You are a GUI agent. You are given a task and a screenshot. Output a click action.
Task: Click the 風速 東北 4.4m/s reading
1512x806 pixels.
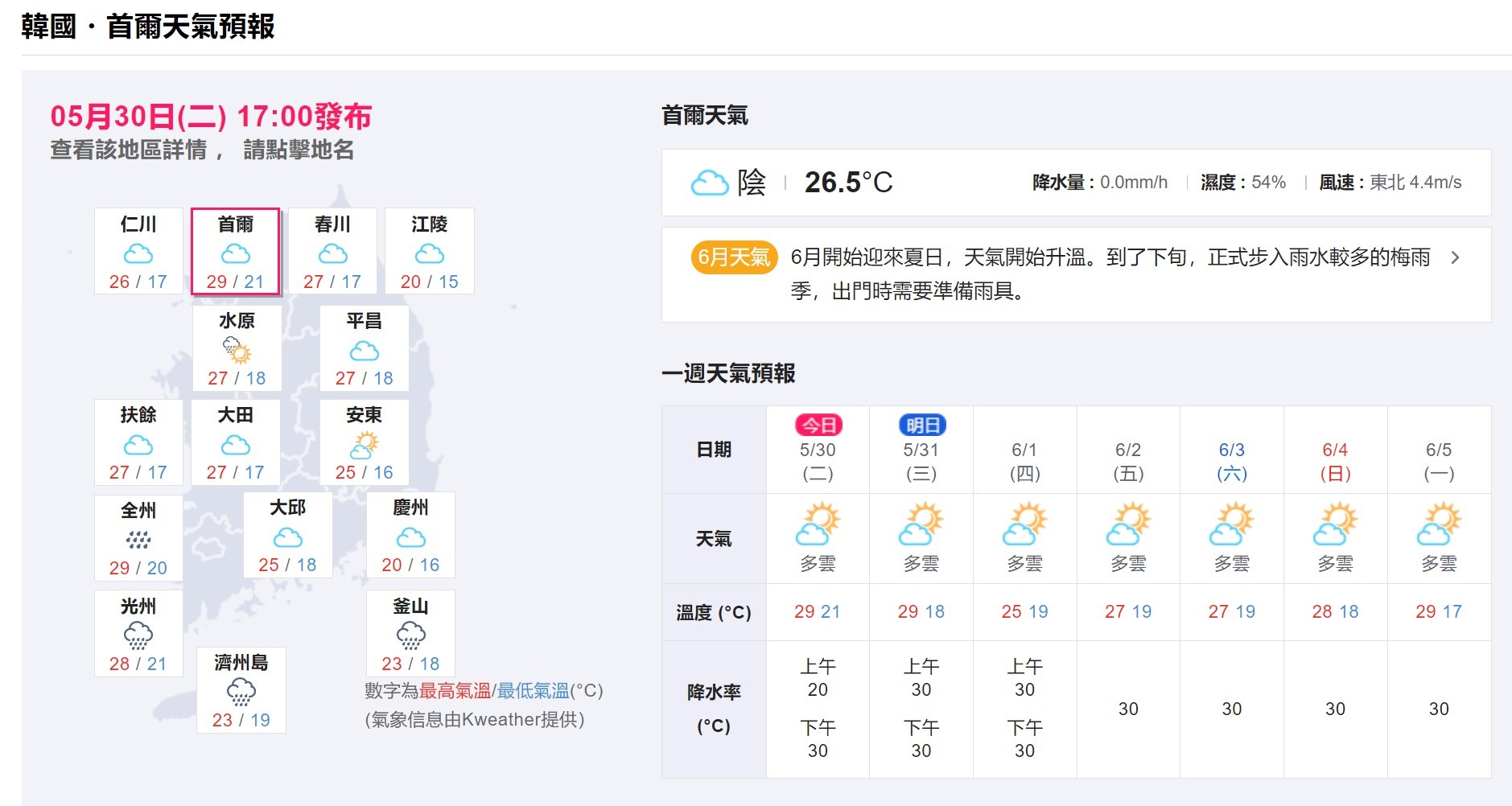[1390, 183]
